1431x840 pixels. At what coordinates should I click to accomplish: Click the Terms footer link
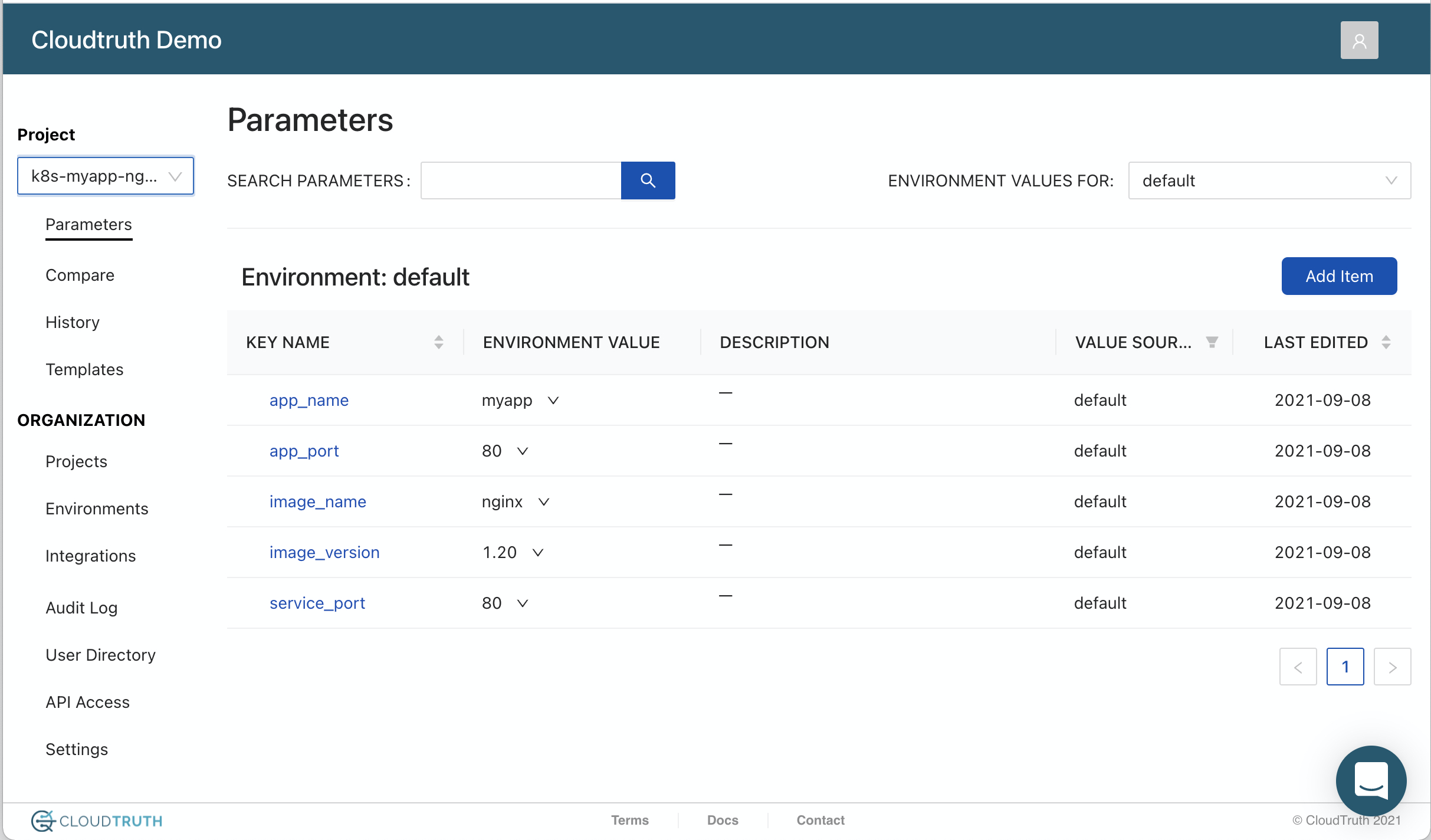pyautogui.click(x=629, y=820)
